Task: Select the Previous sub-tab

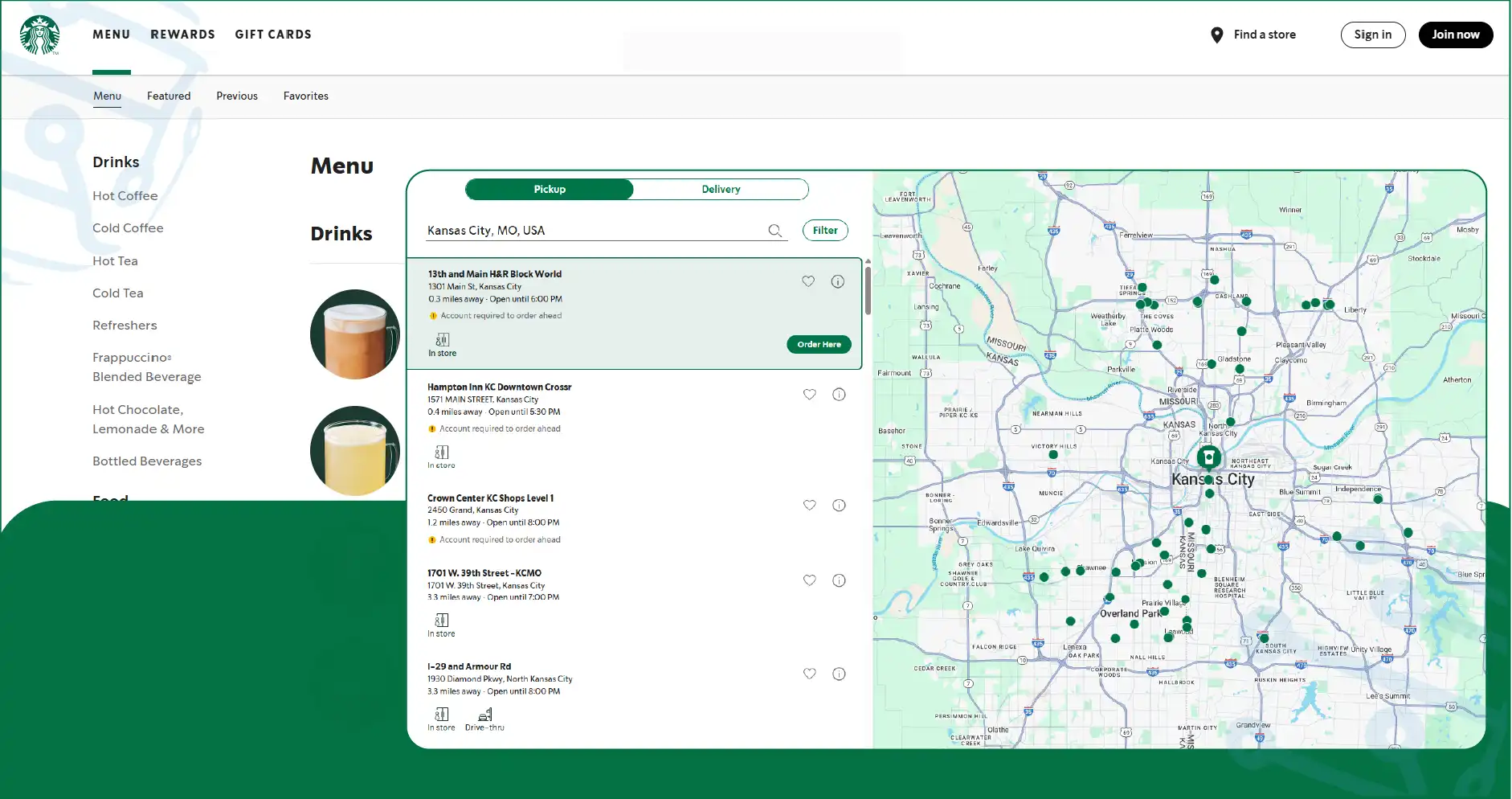Action: (237, 96)
